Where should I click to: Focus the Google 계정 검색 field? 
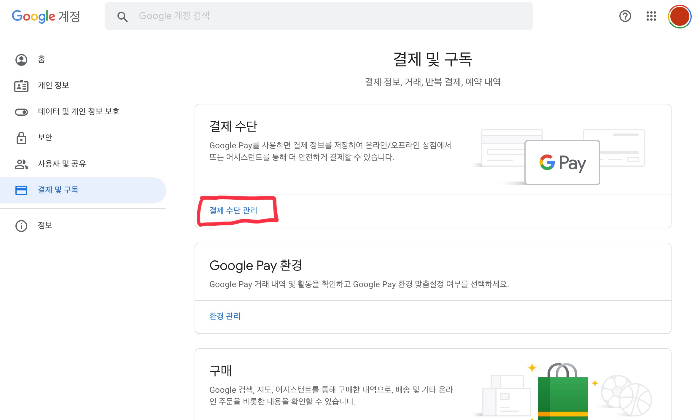pos(319,16)
